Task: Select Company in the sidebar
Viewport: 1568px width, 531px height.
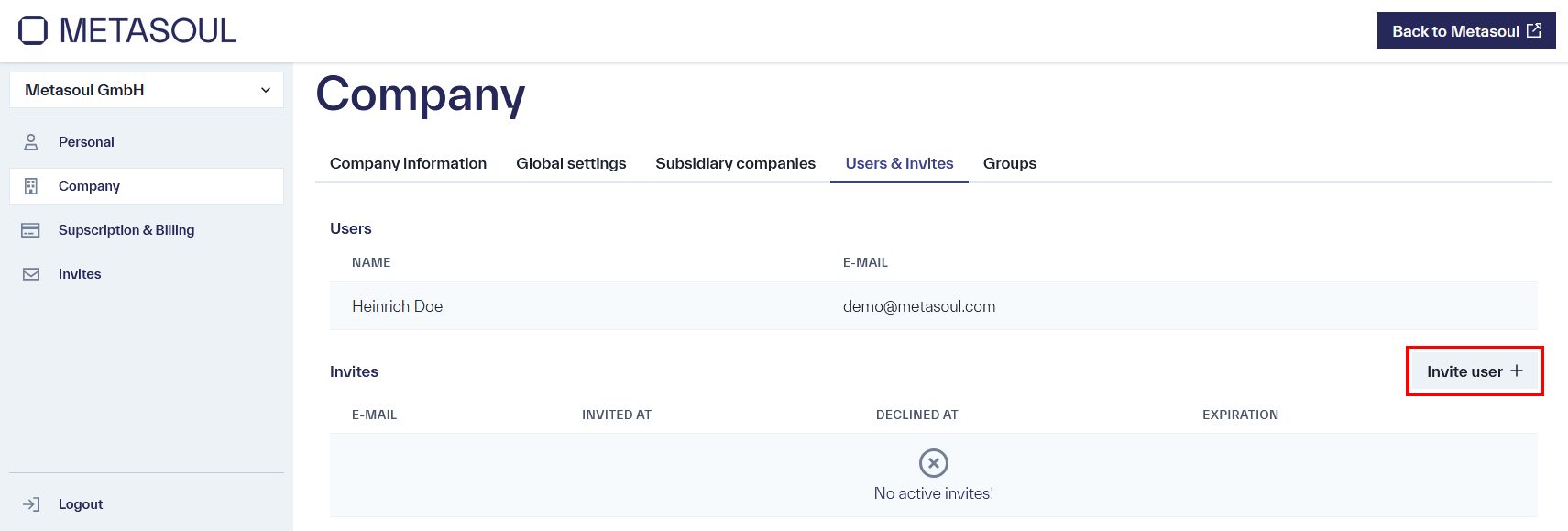Action: pyautogui.click(x=147, y=186)
